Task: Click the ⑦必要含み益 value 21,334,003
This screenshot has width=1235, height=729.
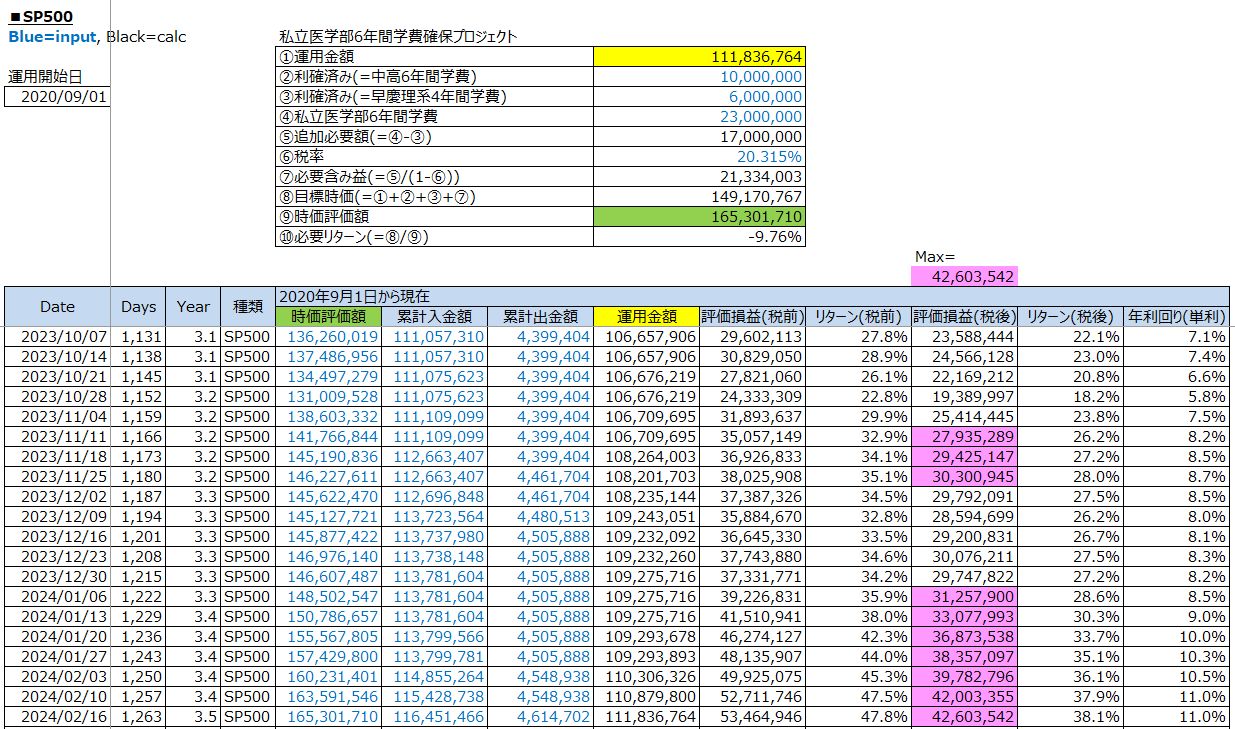Action: tap(698, 177)
